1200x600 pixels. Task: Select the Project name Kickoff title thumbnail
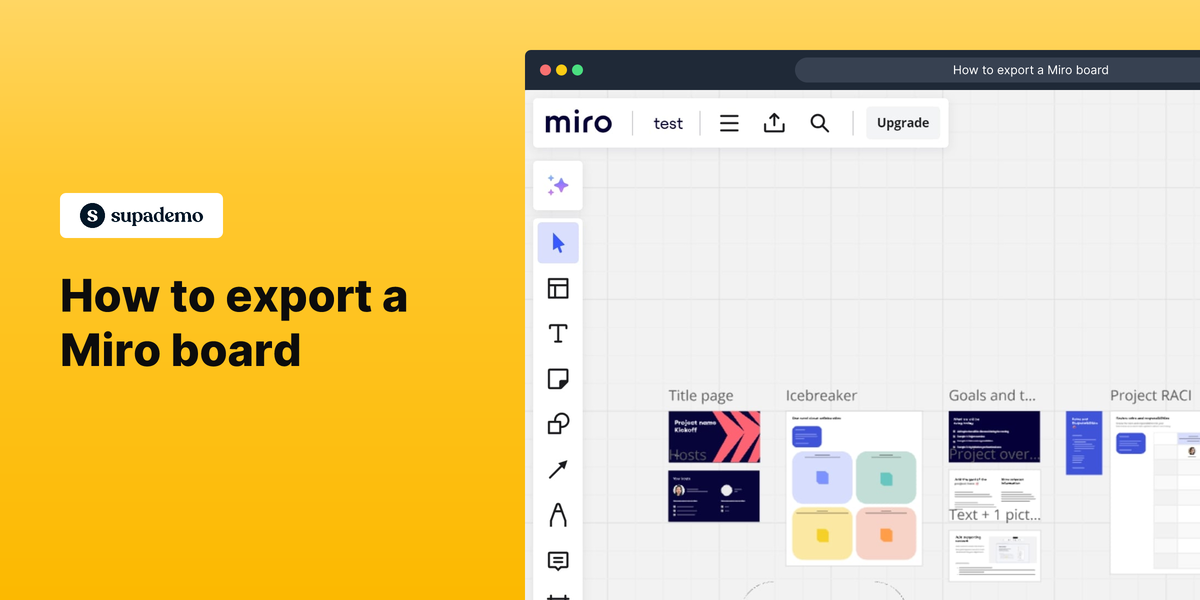coord(714,437)
